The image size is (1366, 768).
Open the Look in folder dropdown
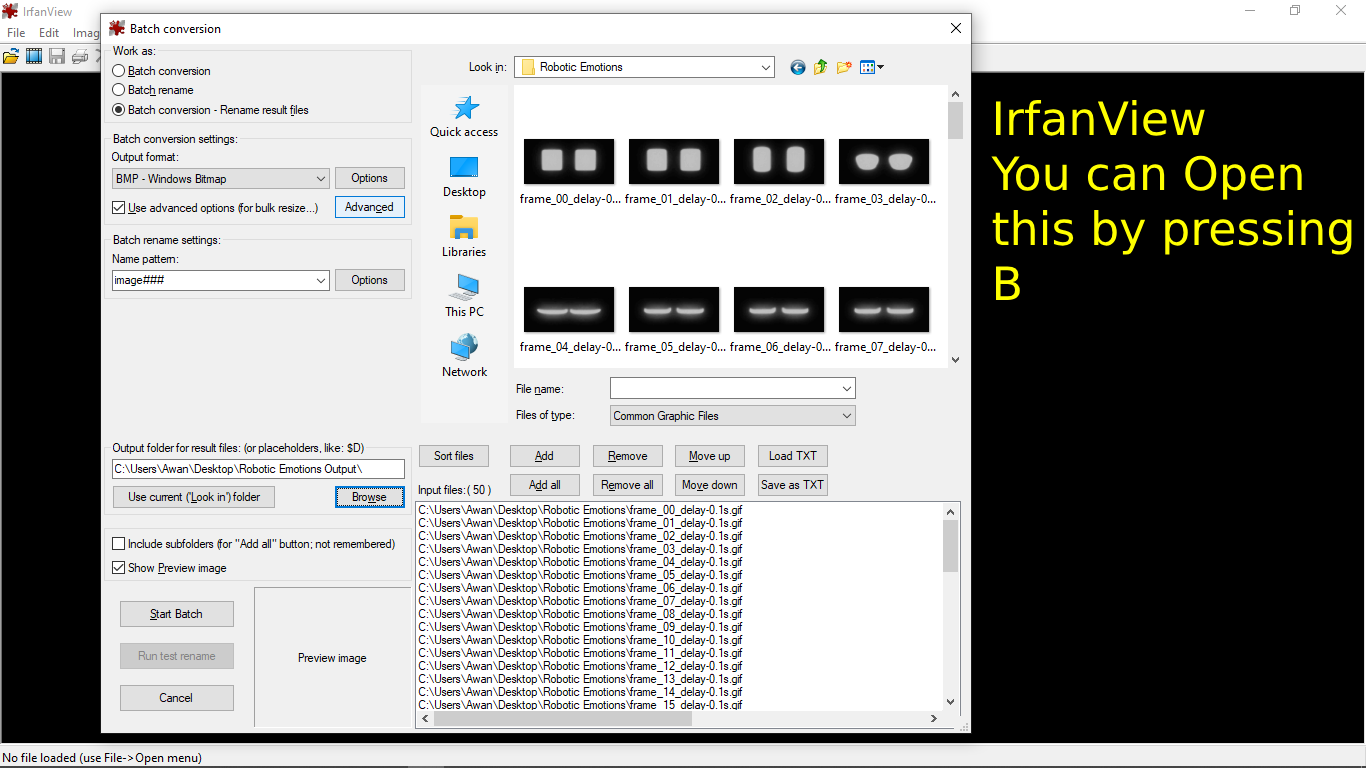pos(645,67)
